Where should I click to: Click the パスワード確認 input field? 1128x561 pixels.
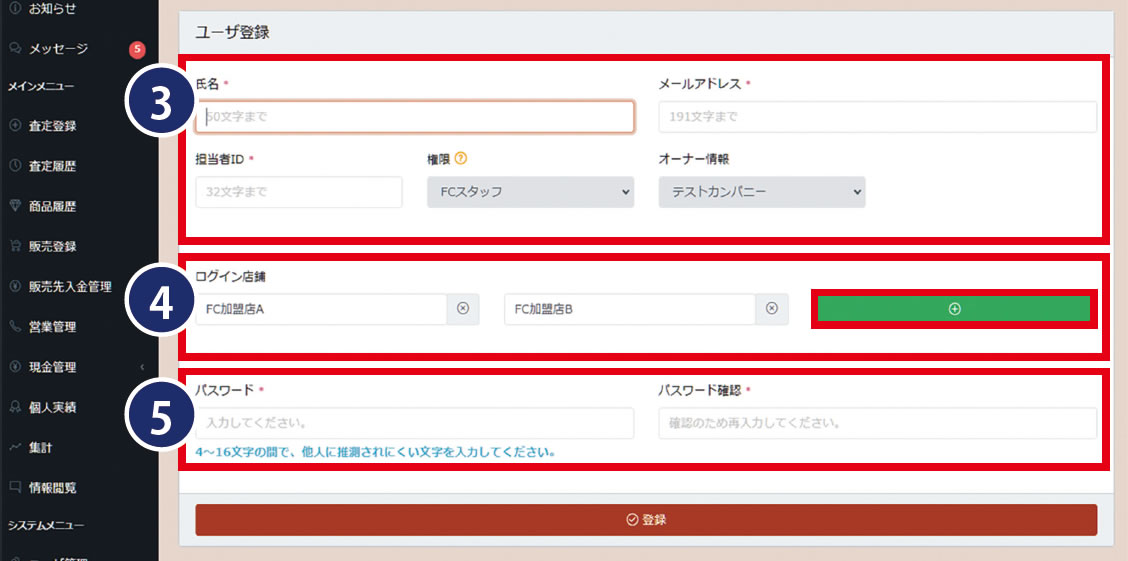coord(877,423)
